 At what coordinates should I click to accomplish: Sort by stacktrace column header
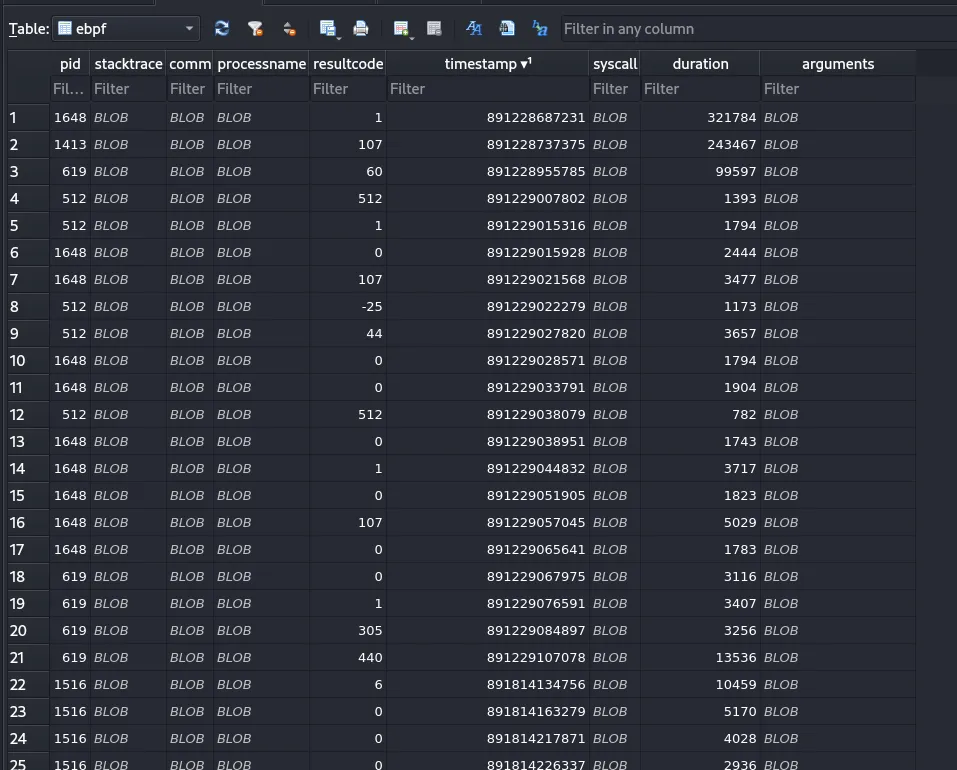(128, 64)
